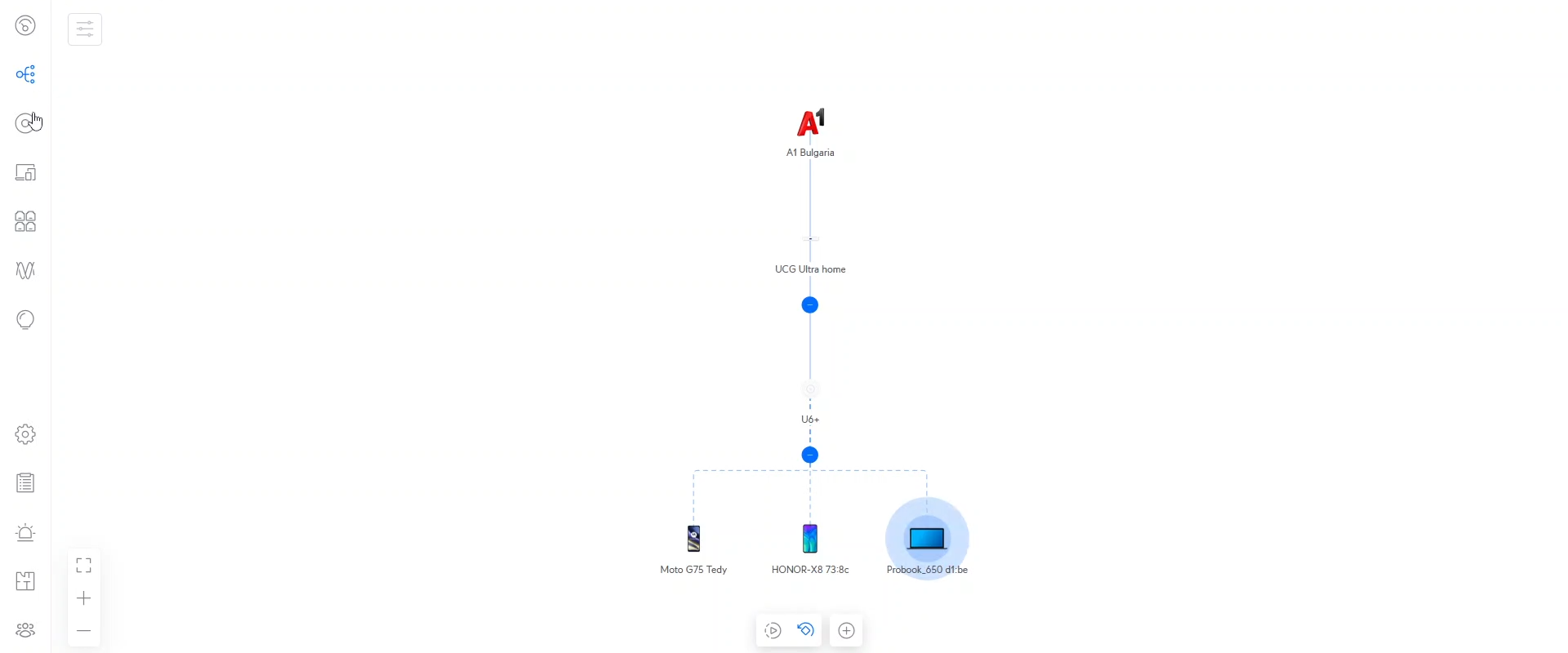
Task: Open the admins people icon in sidebar
Action: [x=25, y=630]
